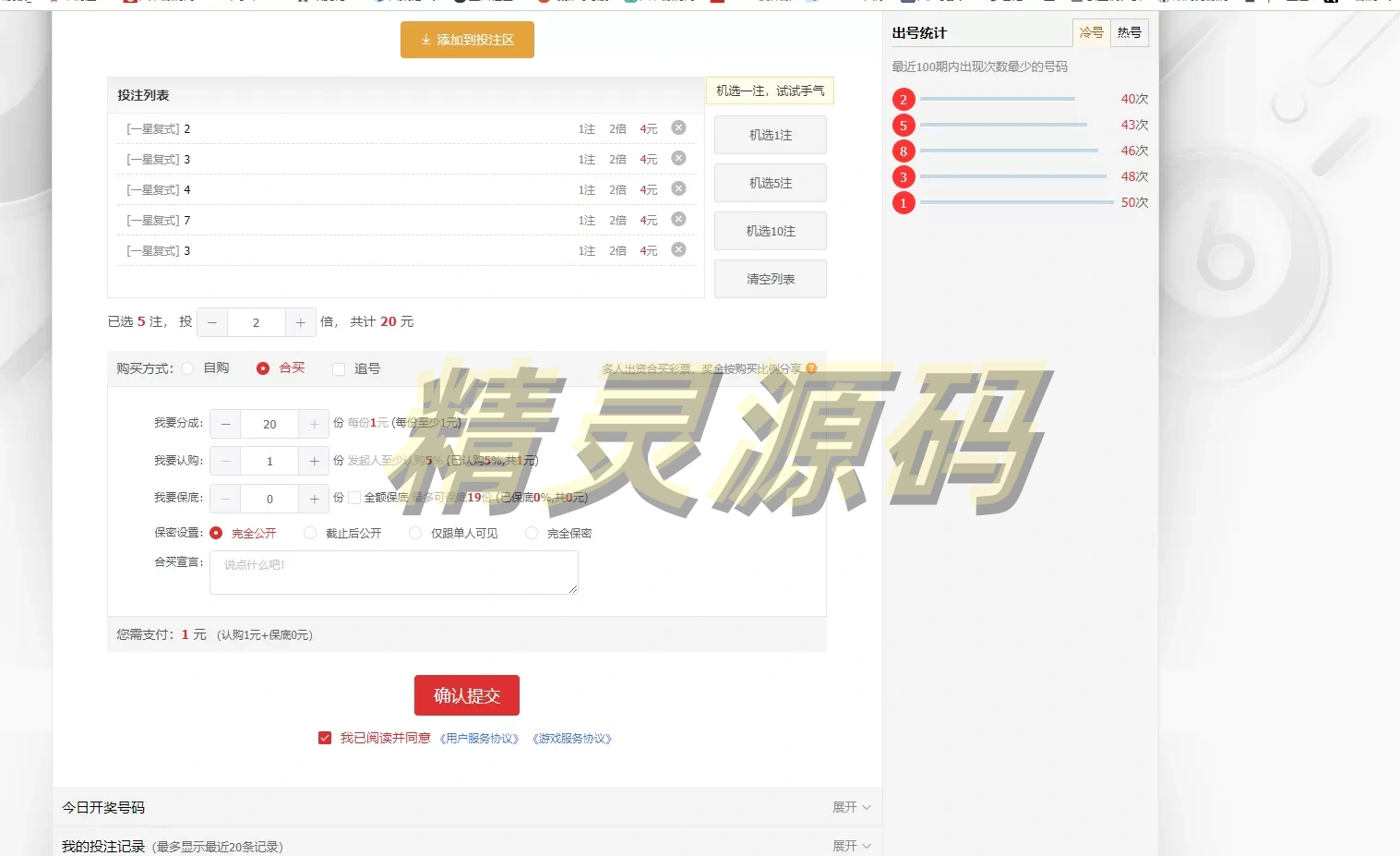Click cold number ball 5
Image resolution: width=1400 pixels, height=856 pixels.
903,126
